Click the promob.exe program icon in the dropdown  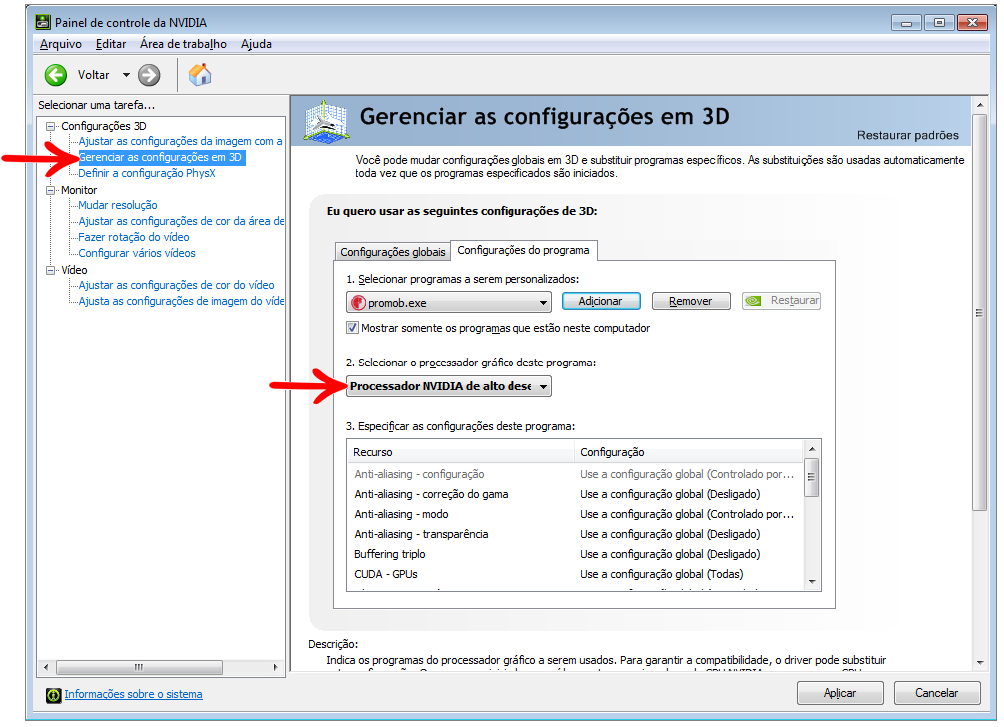click(359, 302)
